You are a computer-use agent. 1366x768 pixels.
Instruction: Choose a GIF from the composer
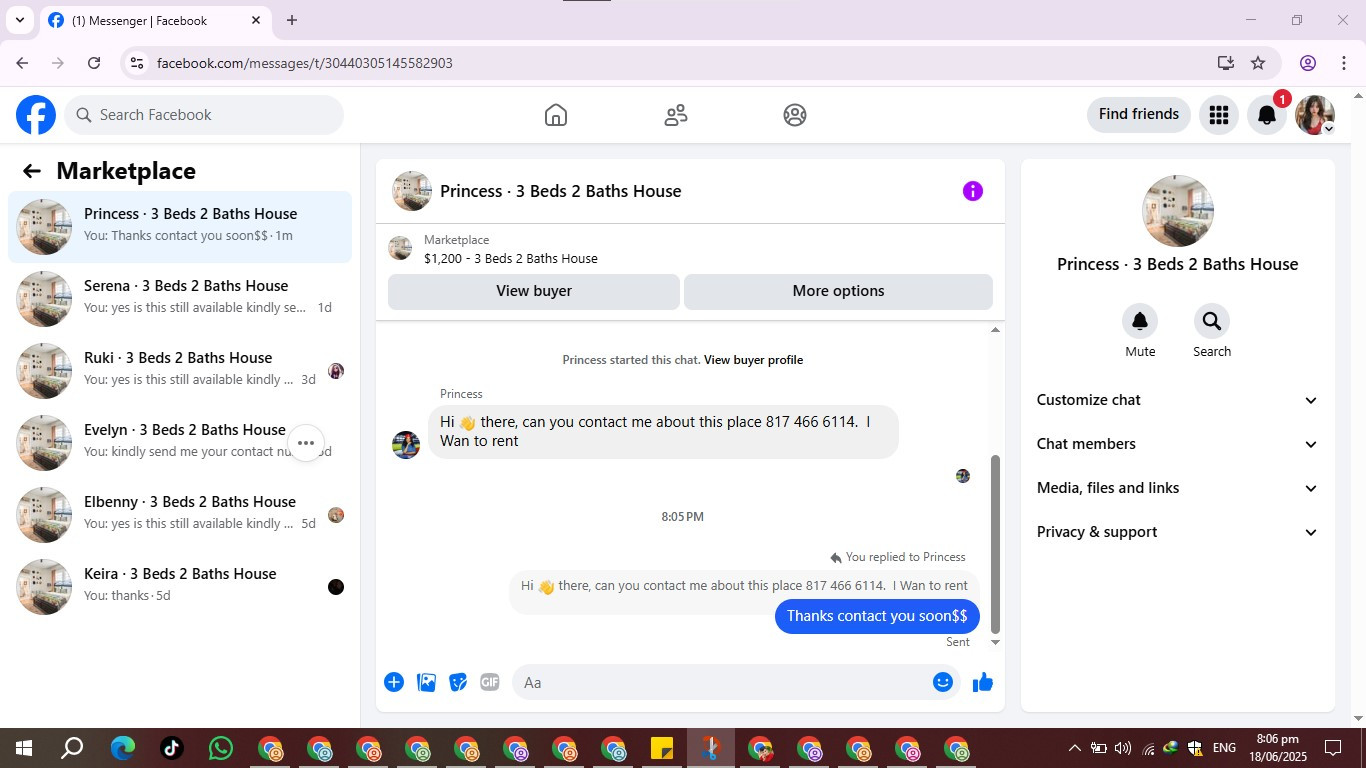tap(489, 682)
